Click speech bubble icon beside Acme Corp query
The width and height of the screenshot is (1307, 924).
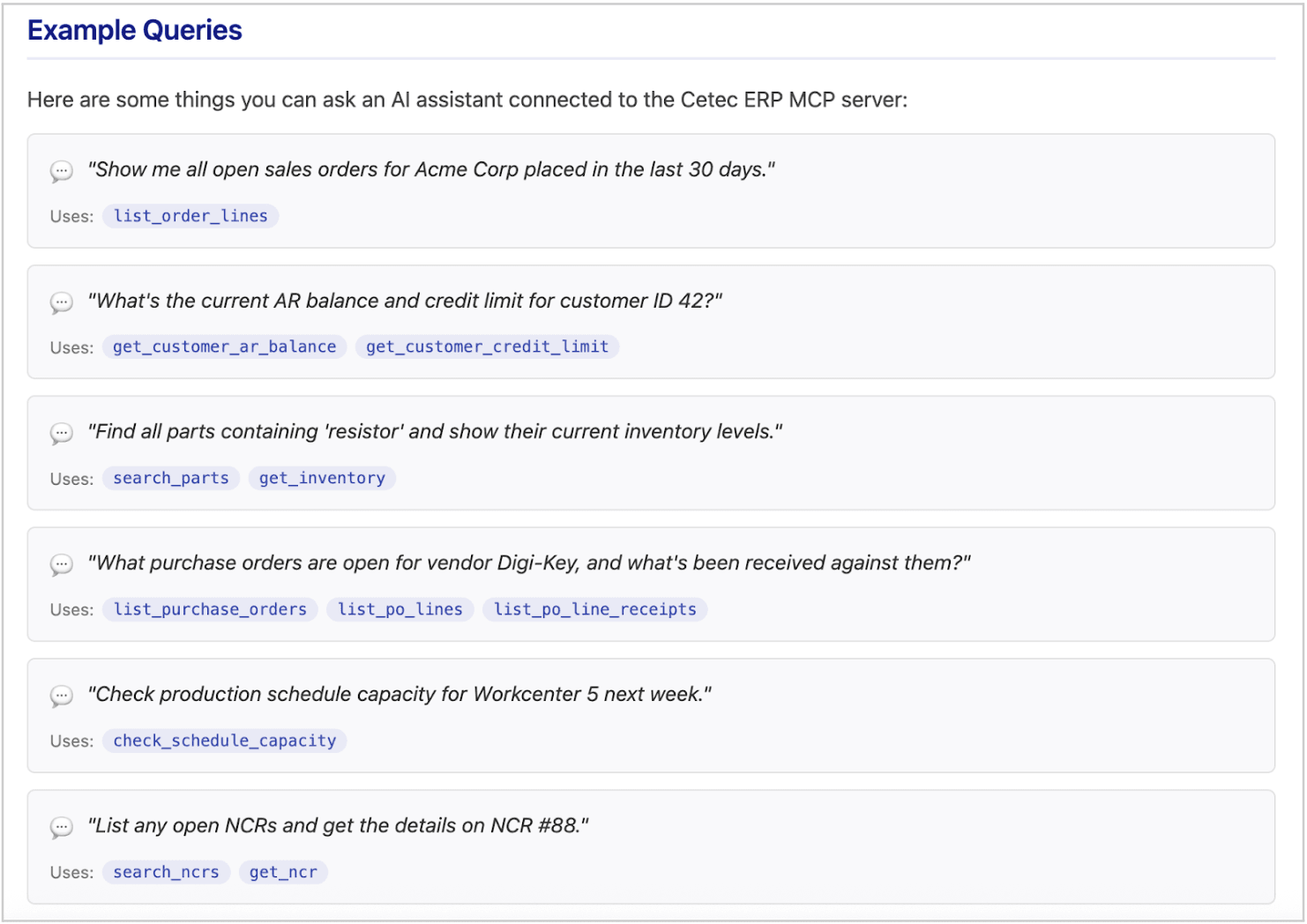(x=62, y=171)
